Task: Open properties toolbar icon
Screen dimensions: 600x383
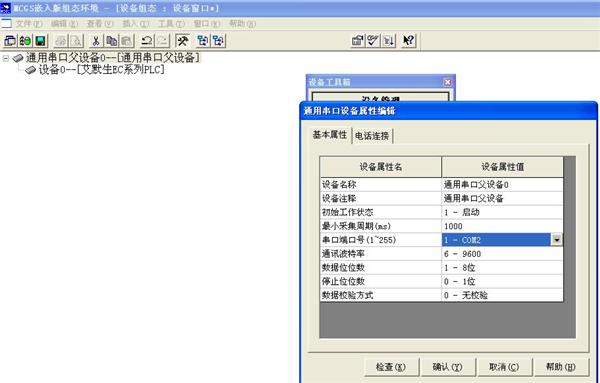Action: tap(358, 41)
